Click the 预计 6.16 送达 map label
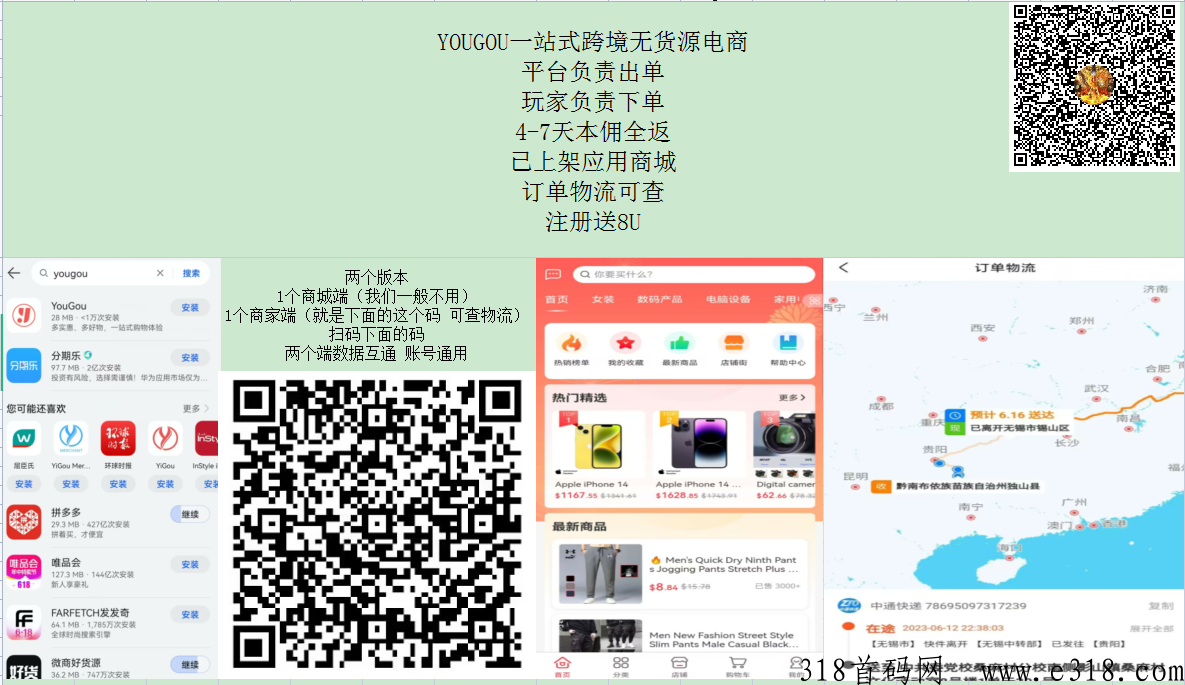Image resolution: width=1185 pixels, height=685 pixels. coord(1012,415)
